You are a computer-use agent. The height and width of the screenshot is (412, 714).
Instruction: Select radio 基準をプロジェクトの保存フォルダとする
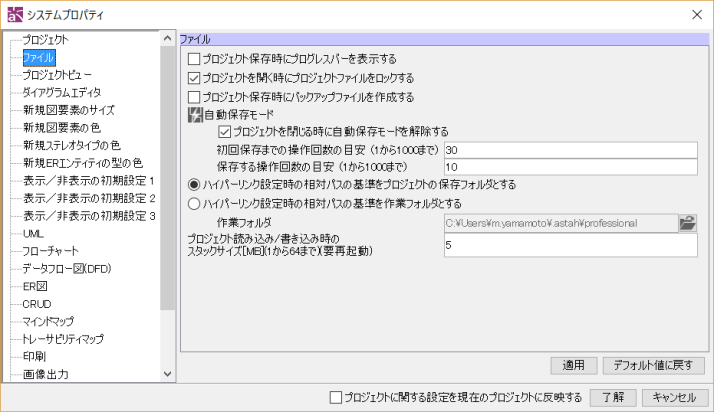194,184
